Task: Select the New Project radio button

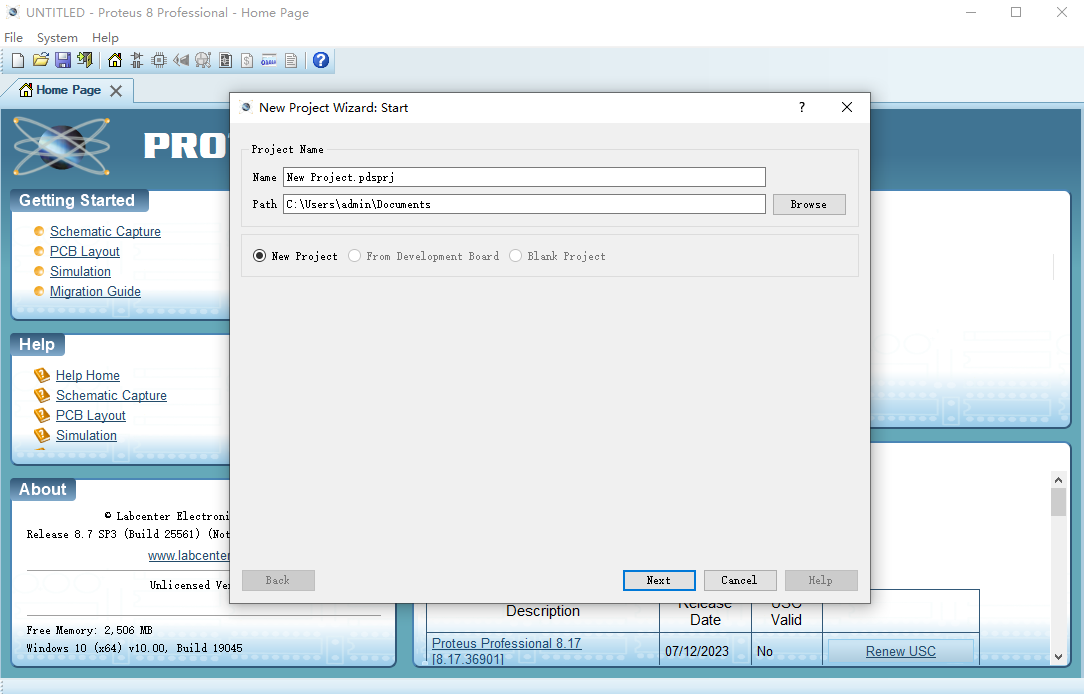Action: (x=259, y=256)
